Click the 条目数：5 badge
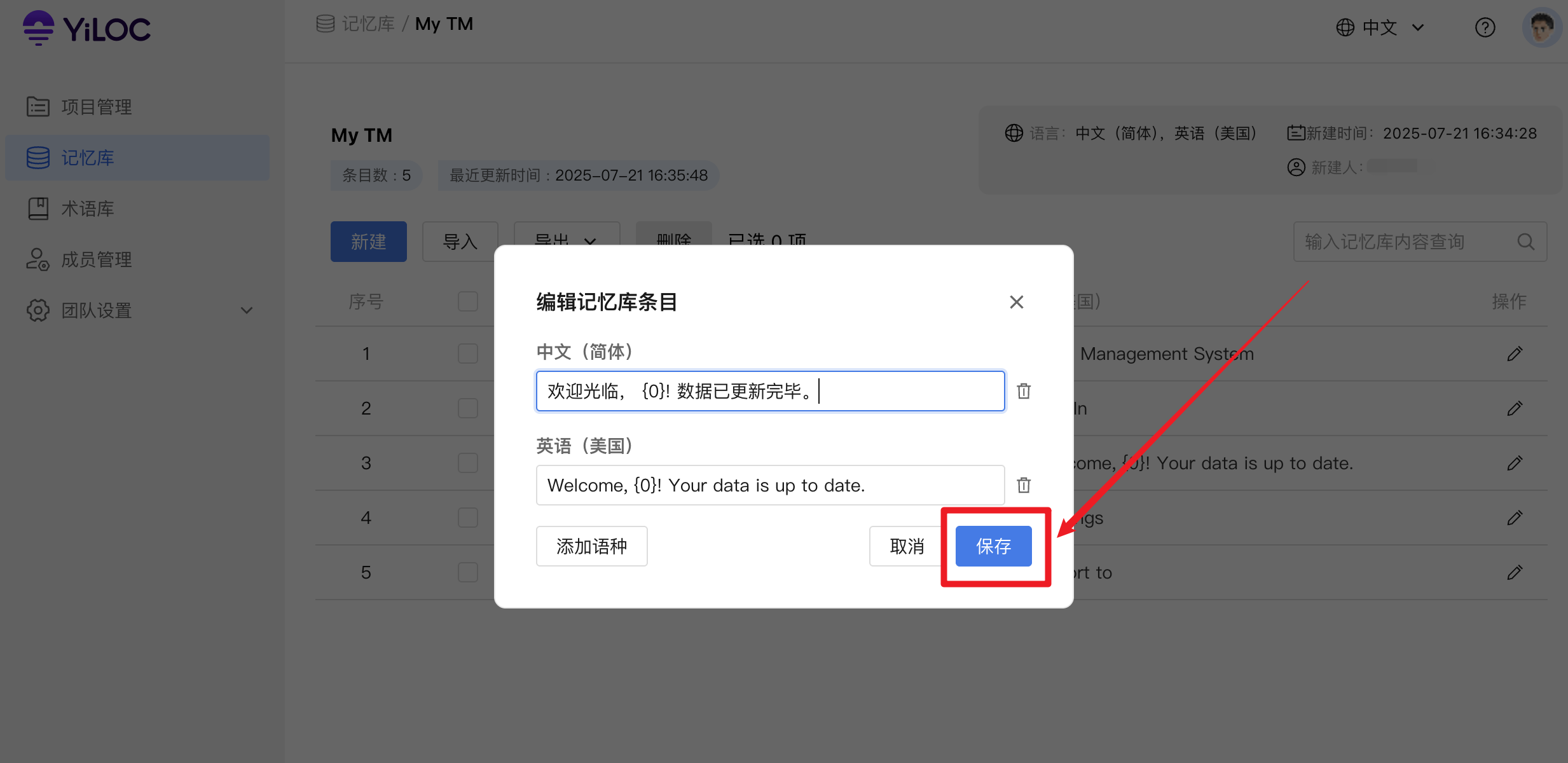Viewport: 1568px width, 763px height. (x=376, y=175)
